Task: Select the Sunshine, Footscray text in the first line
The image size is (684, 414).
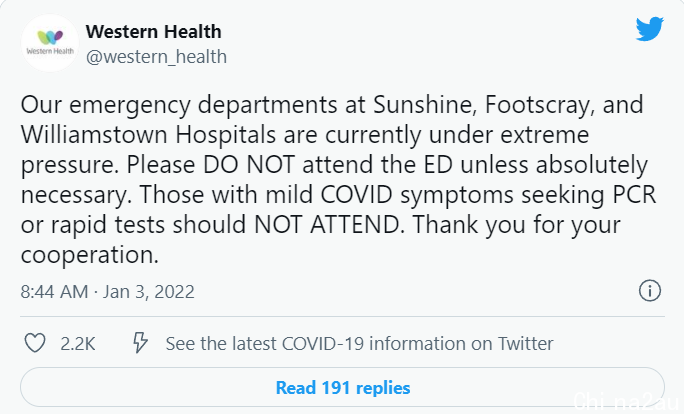Action: [x=483, y=105]
